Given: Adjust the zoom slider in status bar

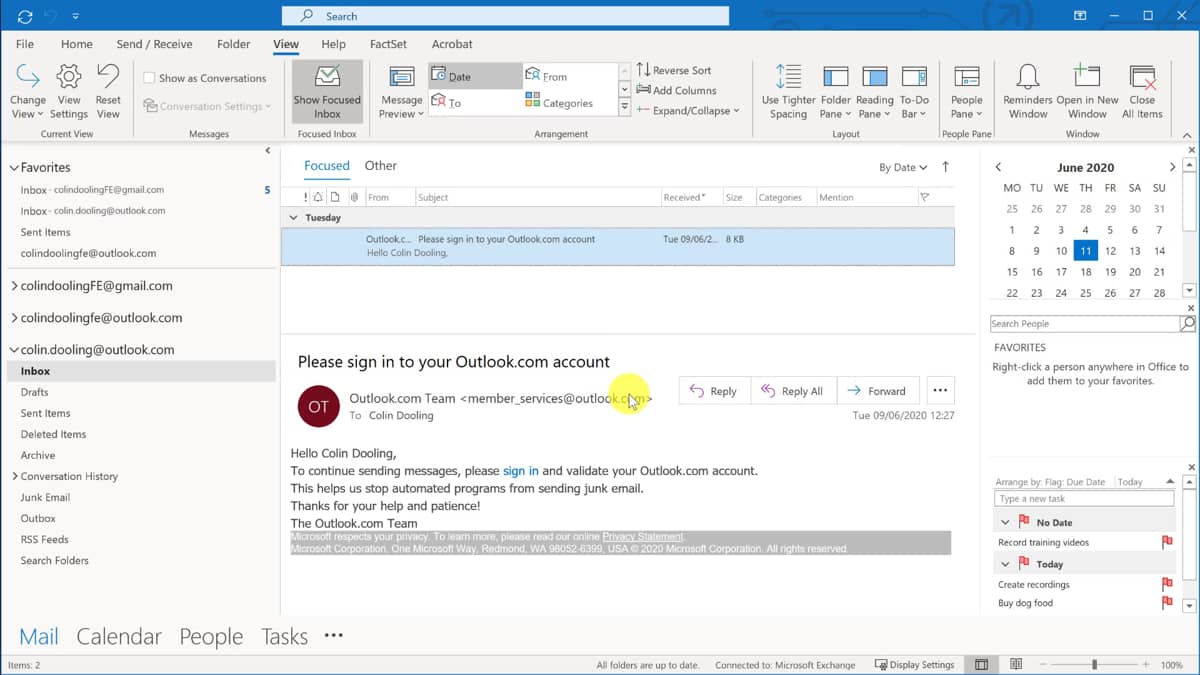Looking at the screenshot, I should click(1095, 665).
